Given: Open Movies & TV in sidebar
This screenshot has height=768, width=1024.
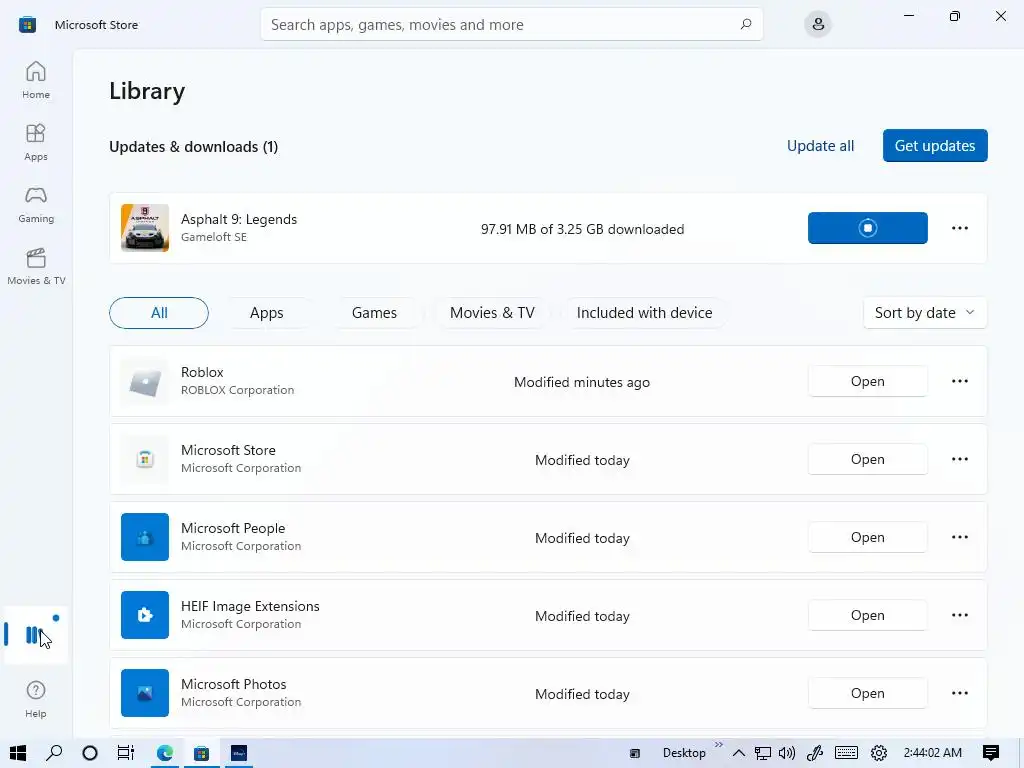Looking at the screenshot, I should (36, 266).
